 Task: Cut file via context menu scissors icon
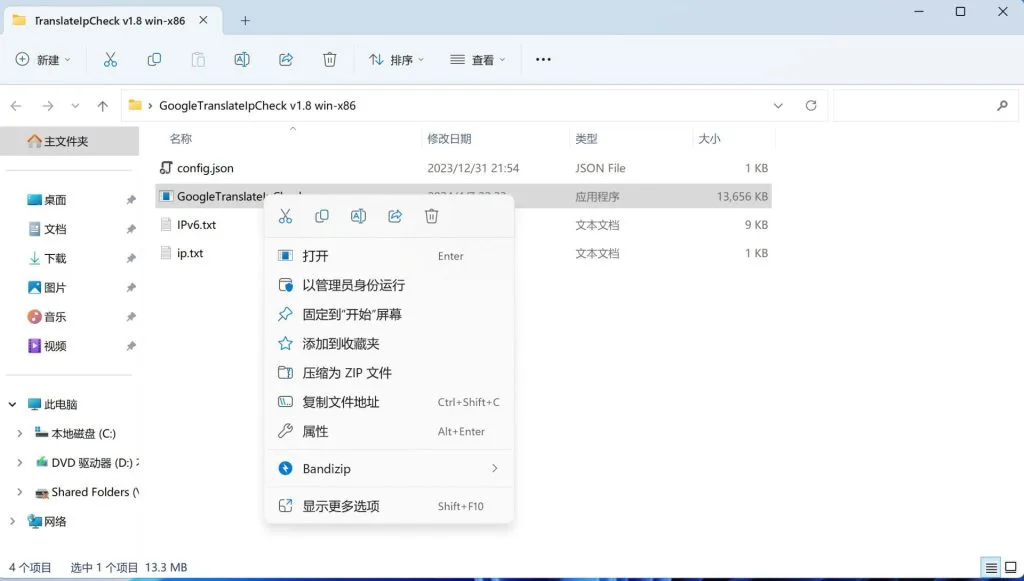[285, 216]
